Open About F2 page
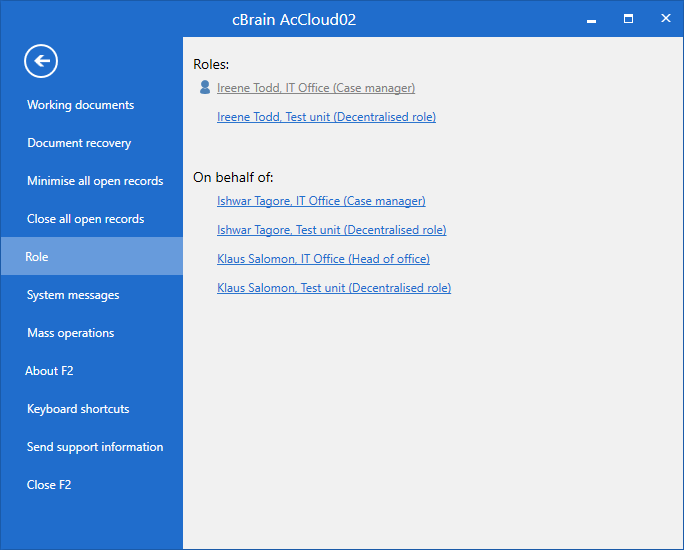This screenshot has height=550, width=684. point(49,371)
